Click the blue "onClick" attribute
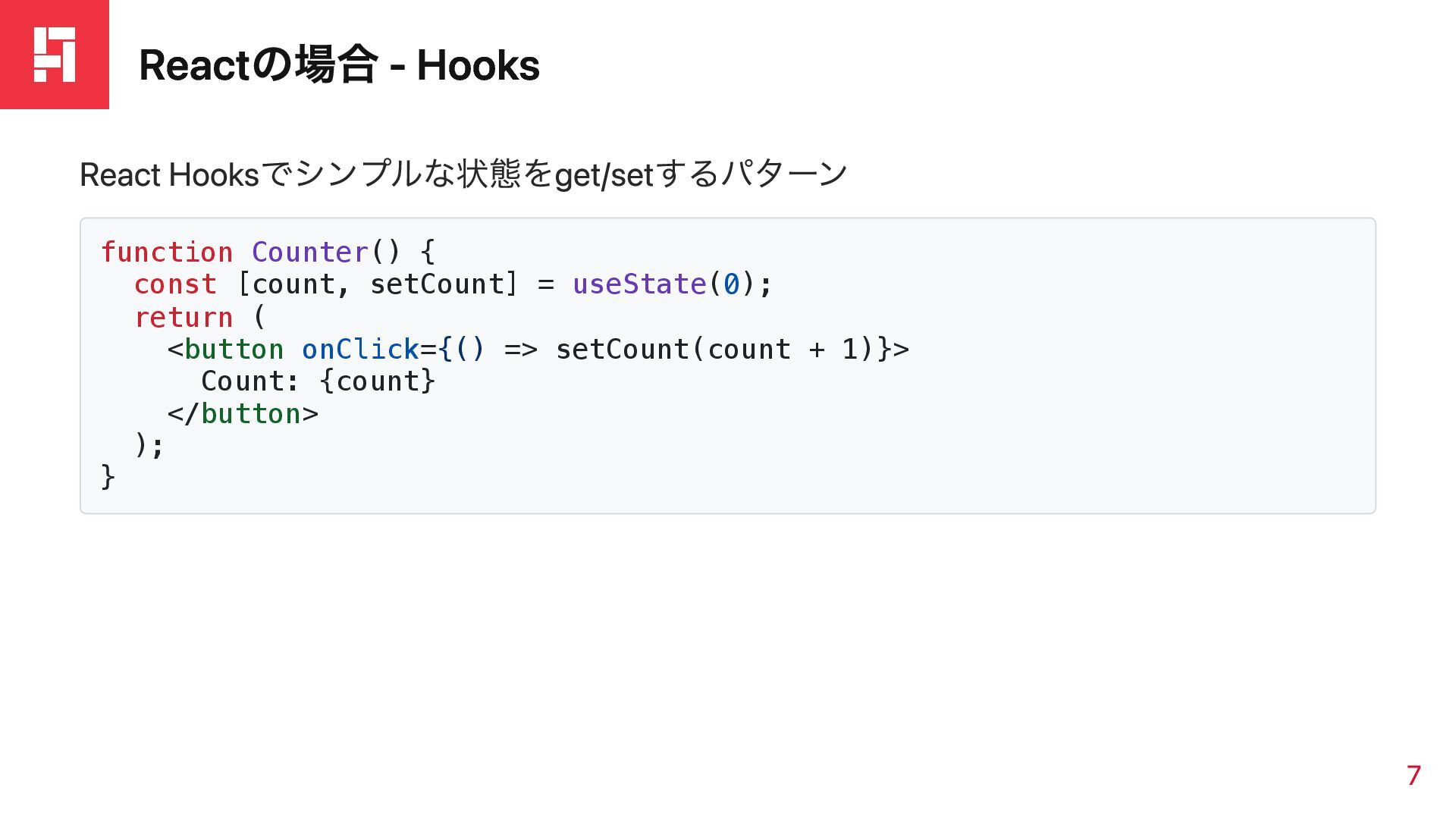The height and width of the screenshot is (819, 1456). pyautogui.click(x=360, y=350)
